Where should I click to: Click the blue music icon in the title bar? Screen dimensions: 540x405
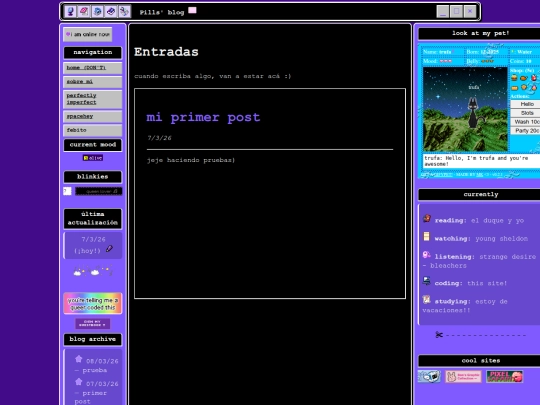97,11
